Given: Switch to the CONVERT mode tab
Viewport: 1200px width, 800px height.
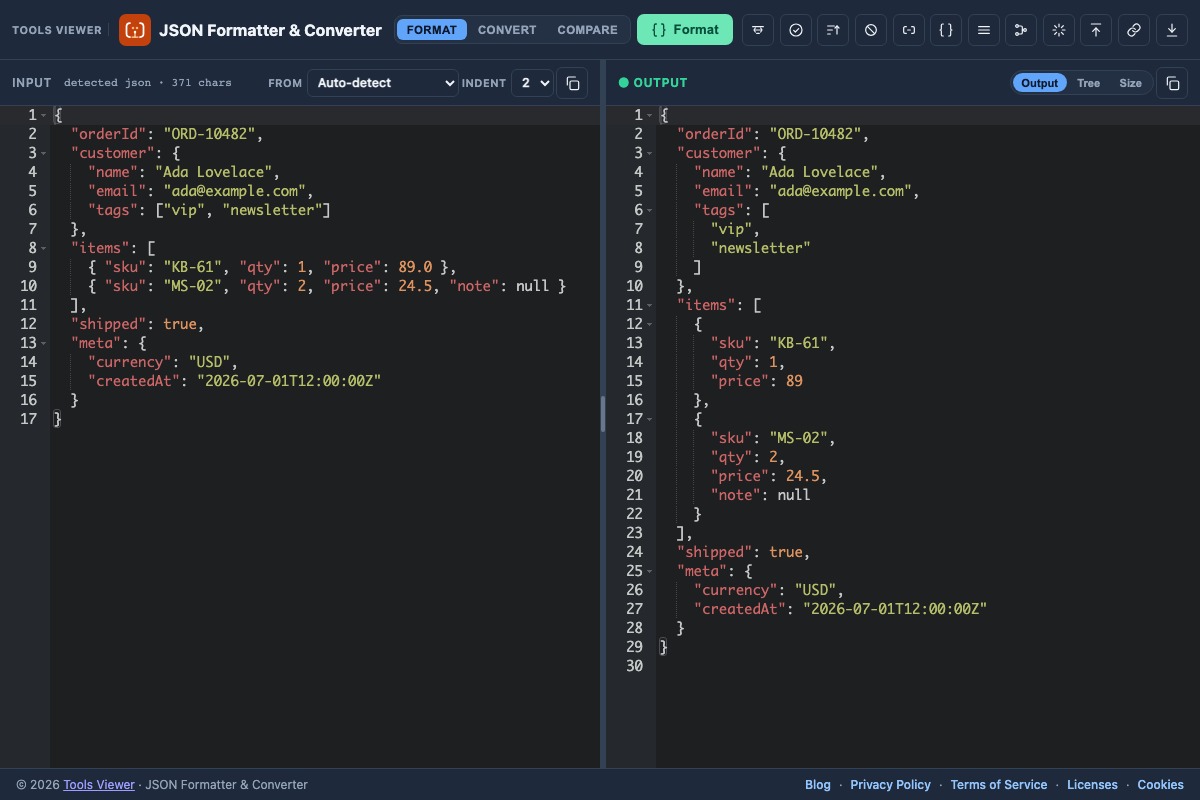Looking at the screenshot, I should [x=507, y=30].
